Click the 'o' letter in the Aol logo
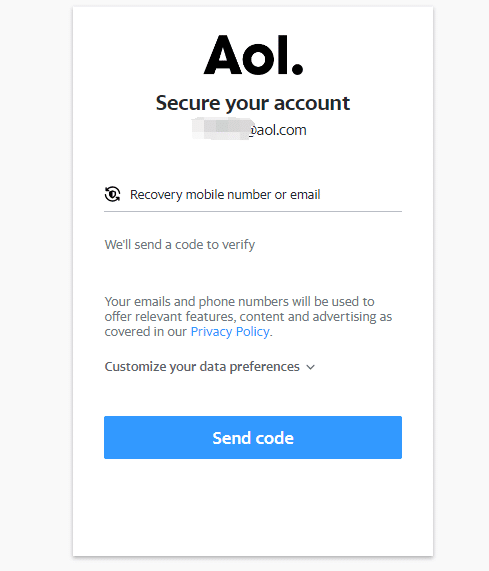The width and height of the screenshot is (489, 571). (x=258, y=59)
